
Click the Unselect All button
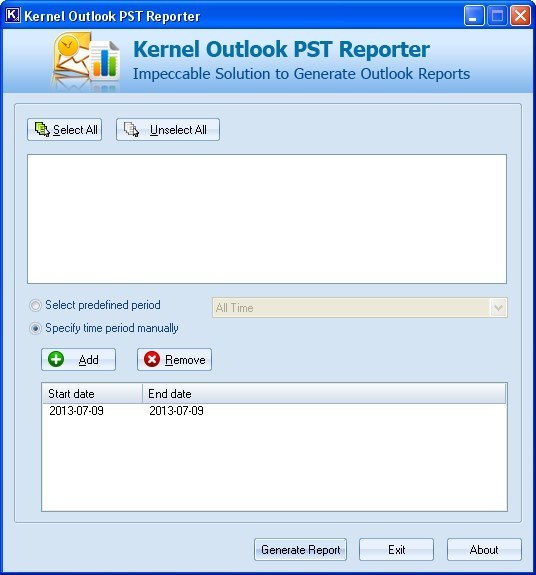coord(168,129)
